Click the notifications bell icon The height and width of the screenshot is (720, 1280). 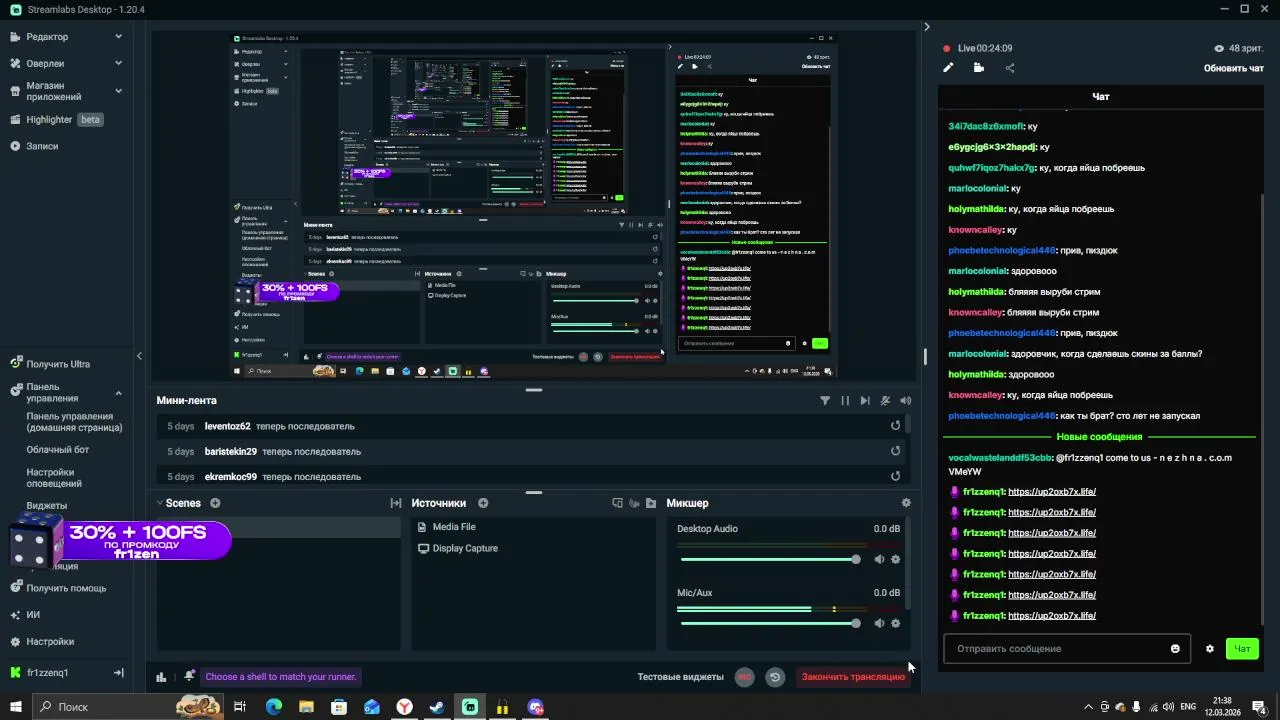coord(189,676)
